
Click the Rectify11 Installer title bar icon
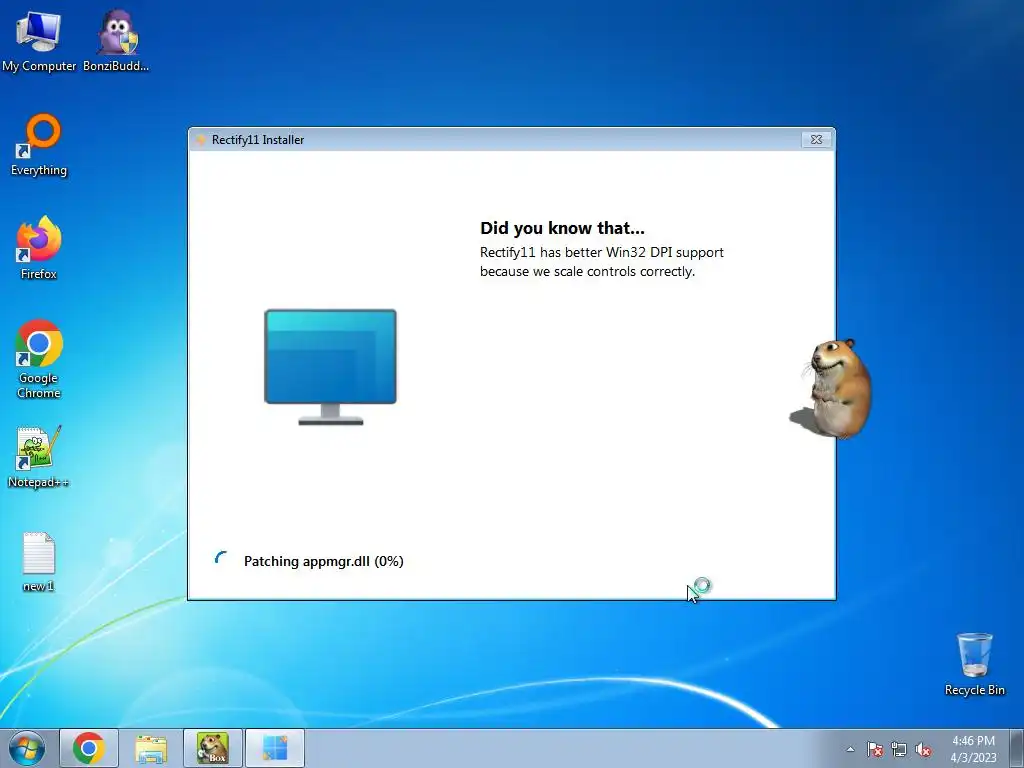click(200, 140)
